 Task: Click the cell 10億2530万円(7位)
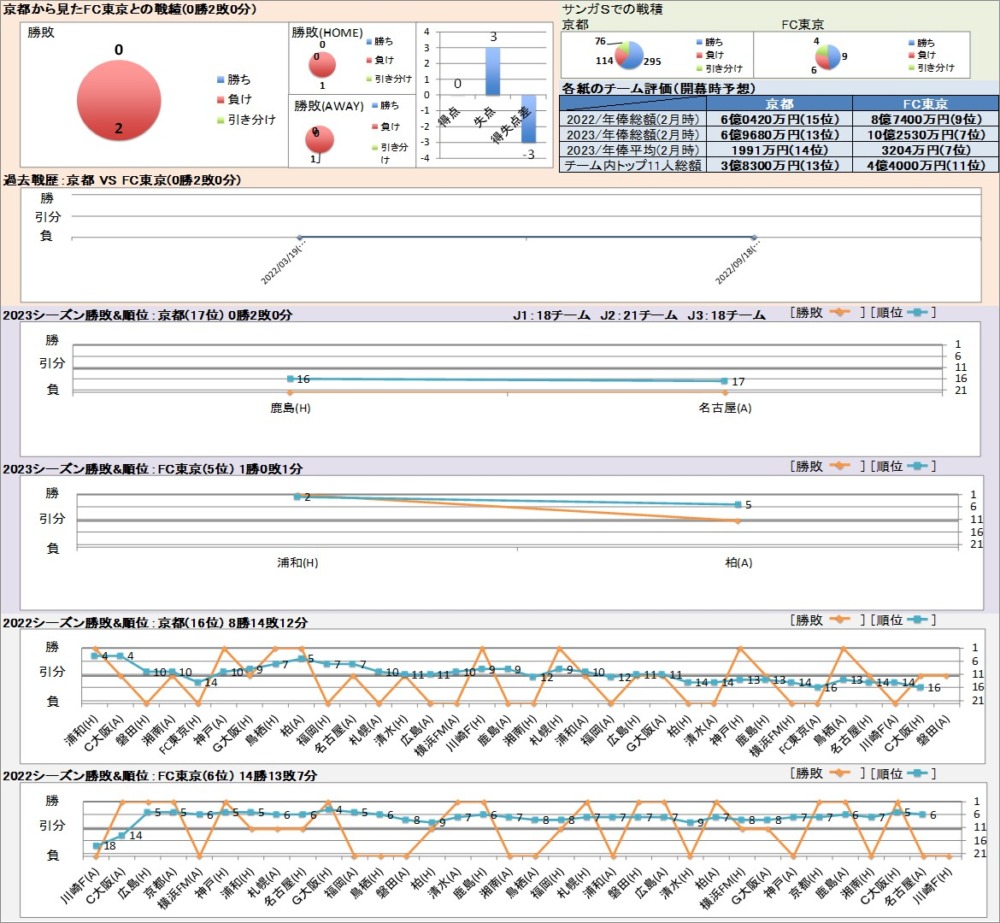coord(925,135)
